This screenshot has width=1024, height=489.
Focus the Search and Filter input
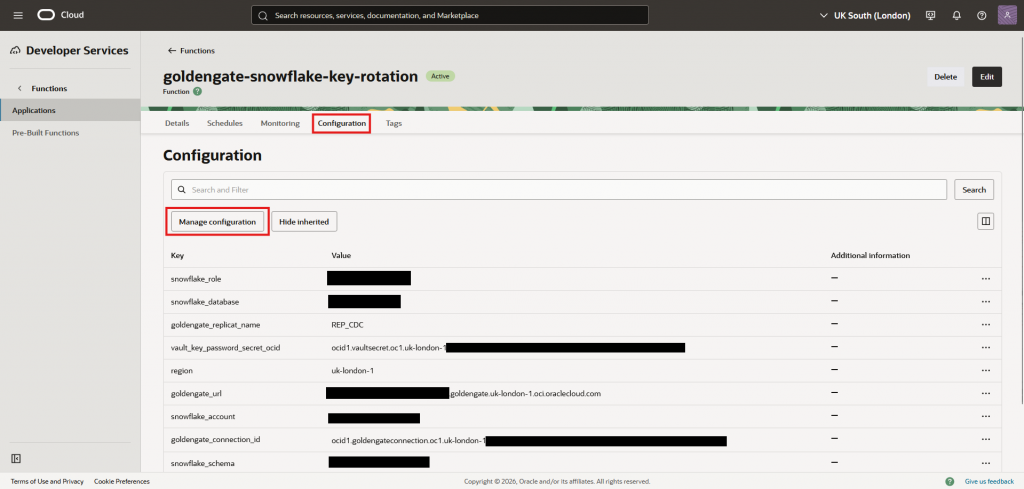click(559, 190)
